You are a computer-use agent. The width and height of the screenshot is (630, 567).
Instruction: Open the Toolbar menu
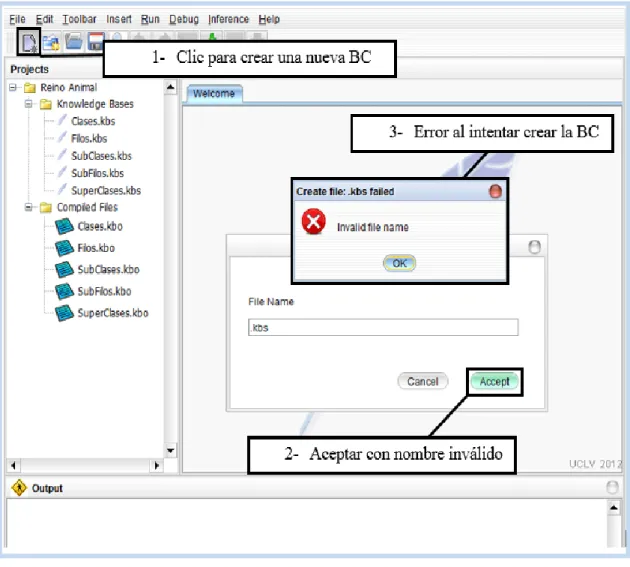point(79,19)
